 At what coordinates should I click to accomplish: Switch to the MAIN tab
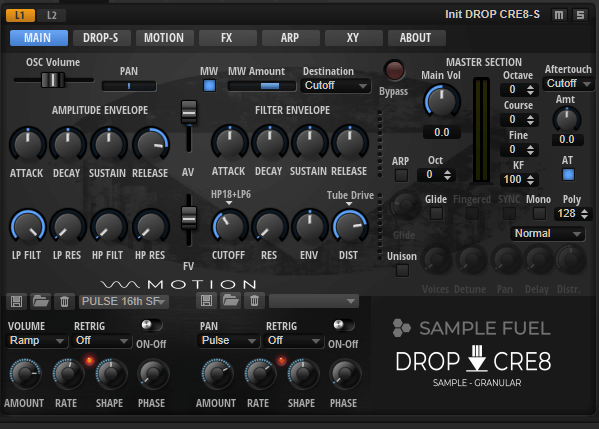(x=39, y=38)
